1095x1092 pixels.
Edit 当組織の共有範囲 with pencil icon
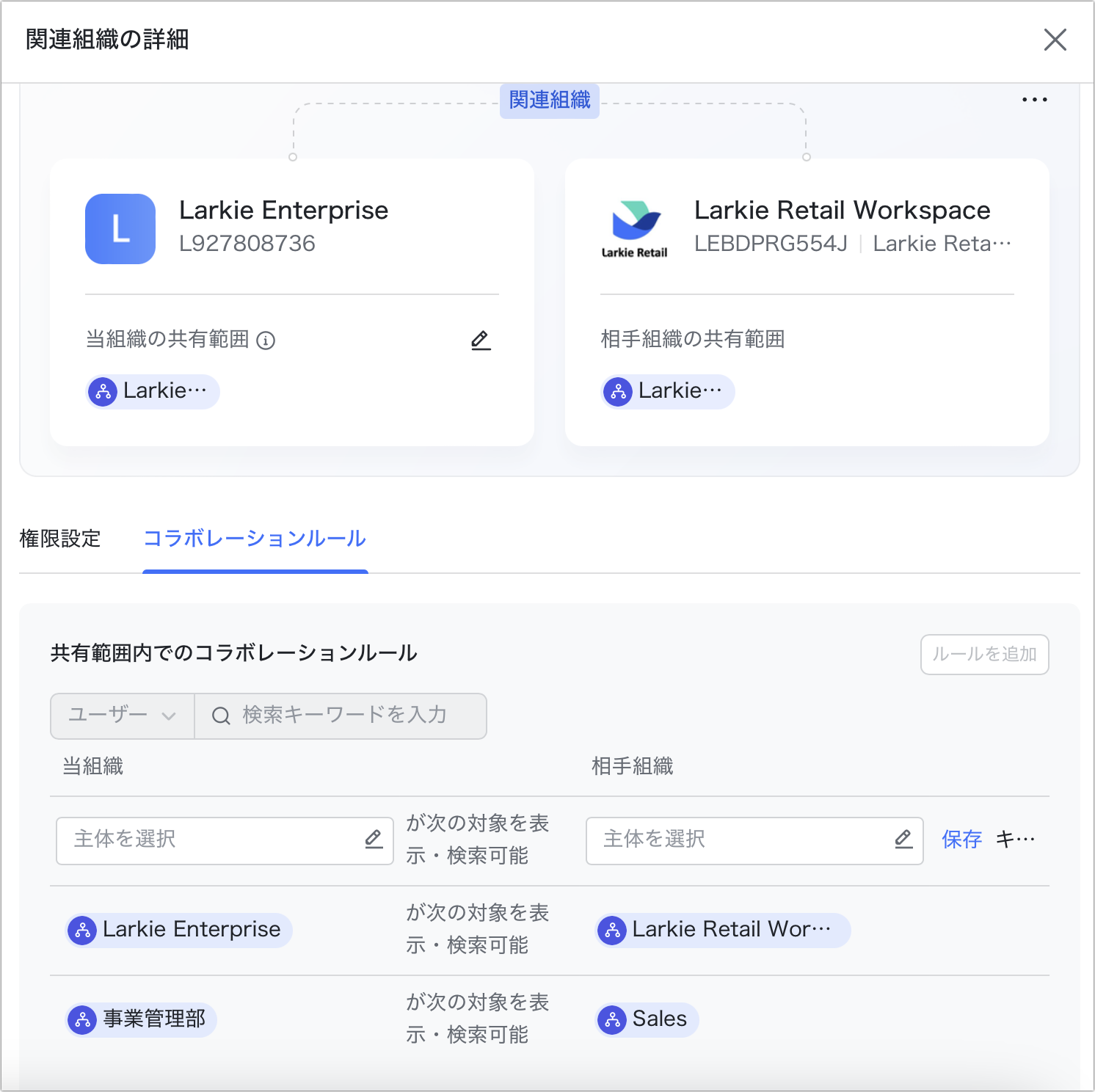coord(481,340)
